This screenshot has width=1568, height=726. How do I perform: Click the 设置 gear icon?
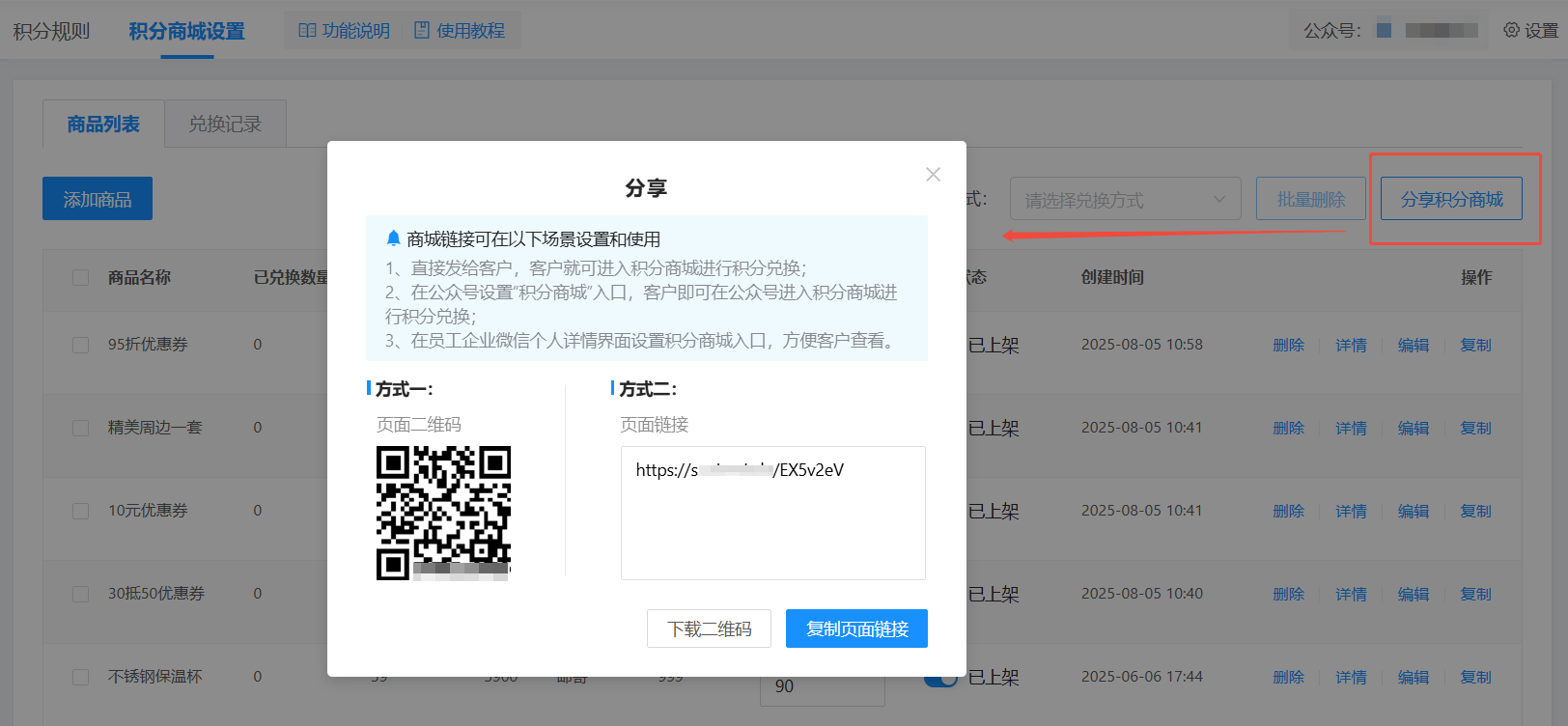coord(1511,30)
